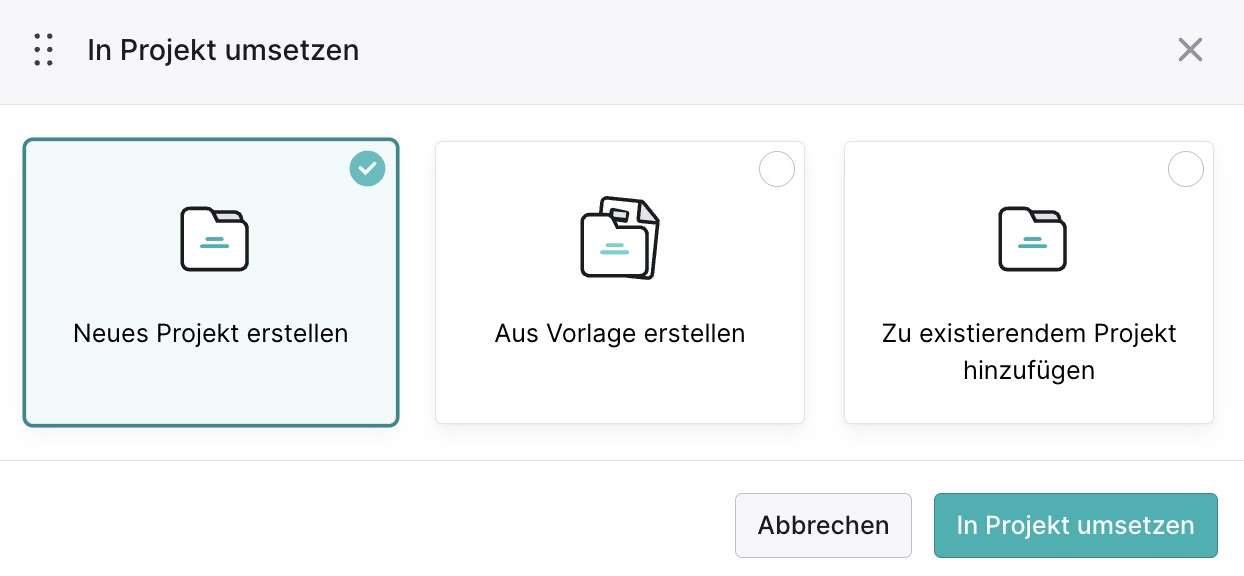Click the teal checkmark on Neues Projekt card
Screen dimensions: 1244x576
click(367, 169)
